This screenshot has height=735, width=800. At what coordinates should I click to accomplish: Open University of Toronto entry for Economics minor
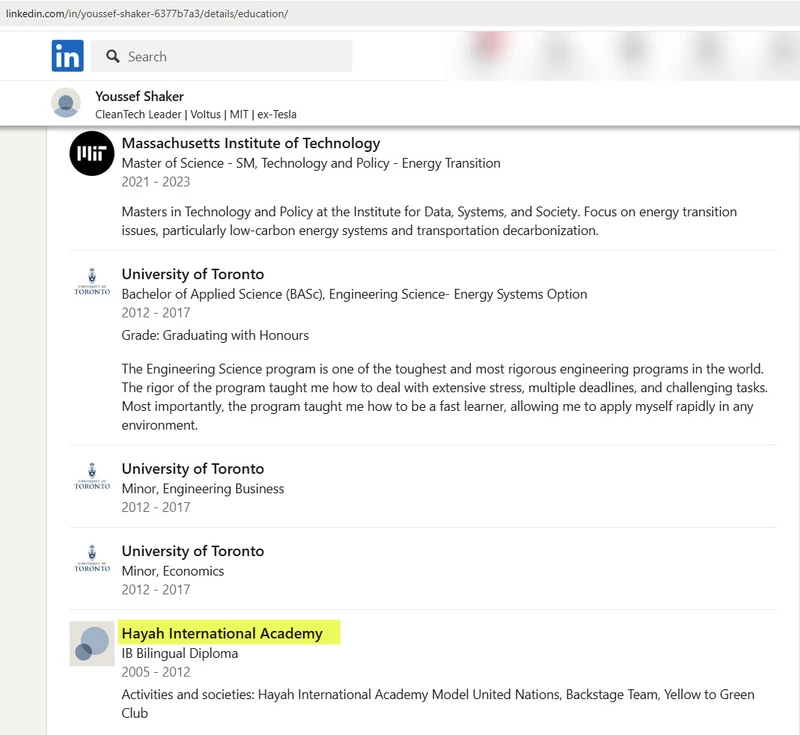pos(193,551)
